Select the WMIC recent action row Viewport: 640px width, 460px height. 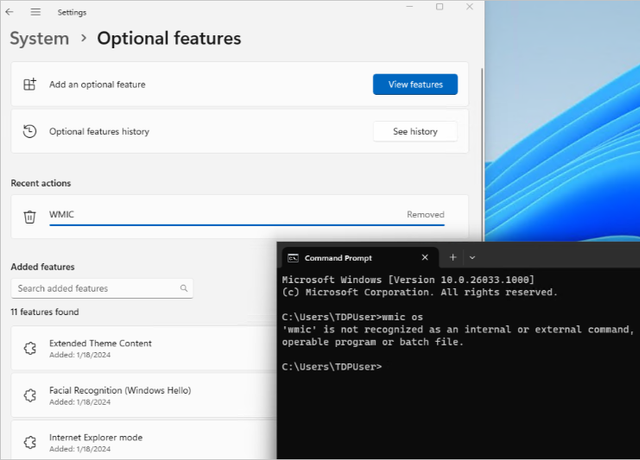240,217
